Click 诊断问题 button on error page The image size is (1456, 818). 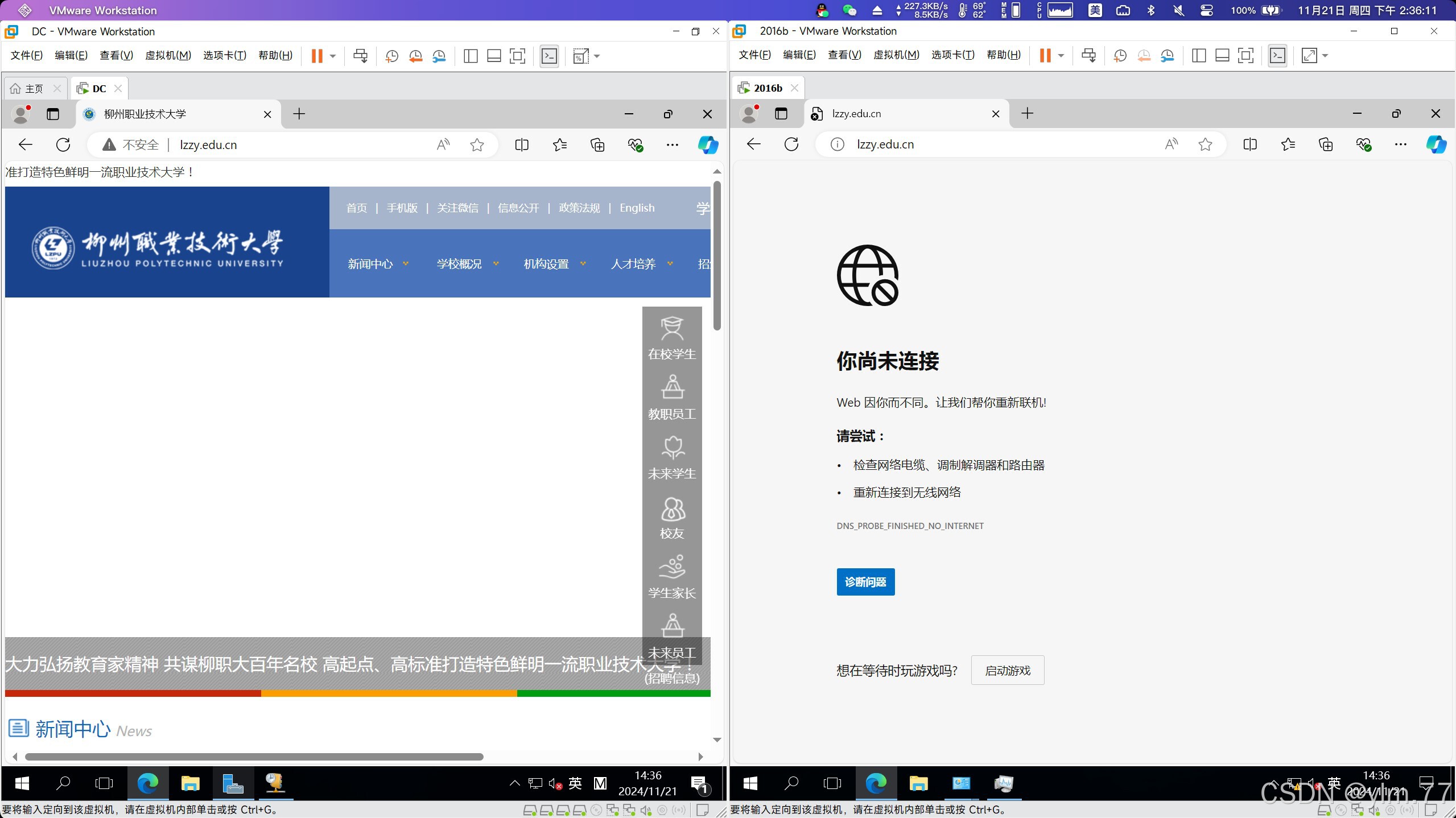pos(865,582)
